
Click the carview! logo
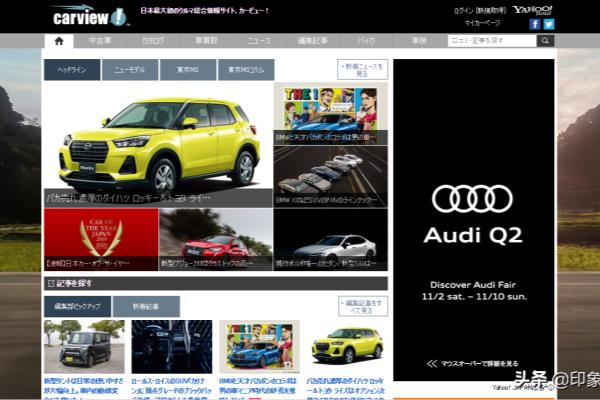(x=90, y=16)
